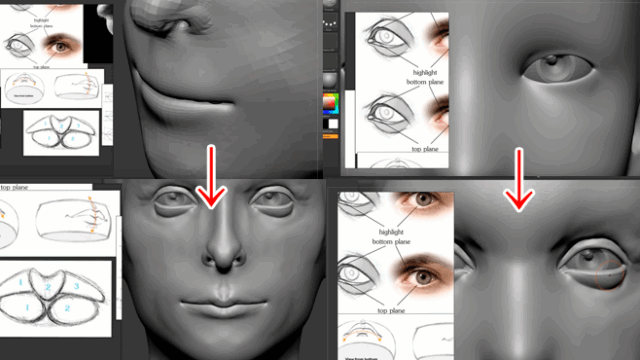Image resolution: width=640 pixels, height=360 pixels.
Task: Select the numbered lip-forms sketch in bottom-left
Action: tap(56, 298)
